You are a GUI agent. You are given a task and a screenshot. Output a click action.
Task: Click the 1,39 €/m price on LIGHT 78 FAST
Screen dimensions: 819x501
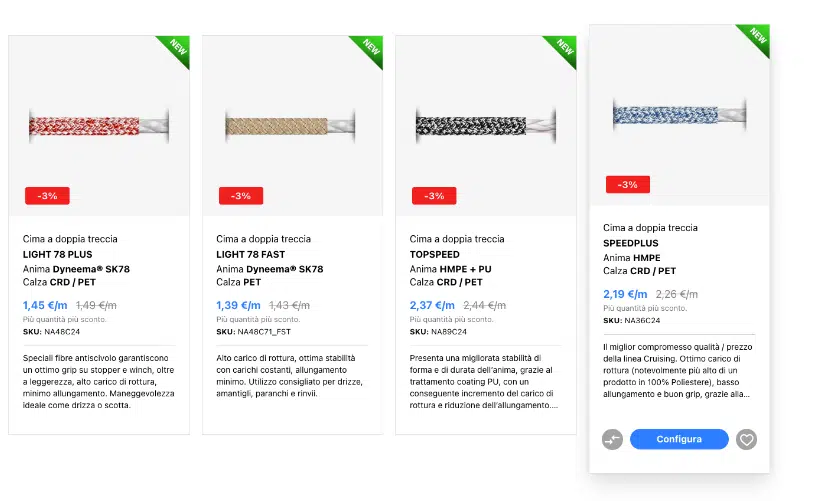coord(238,305)
